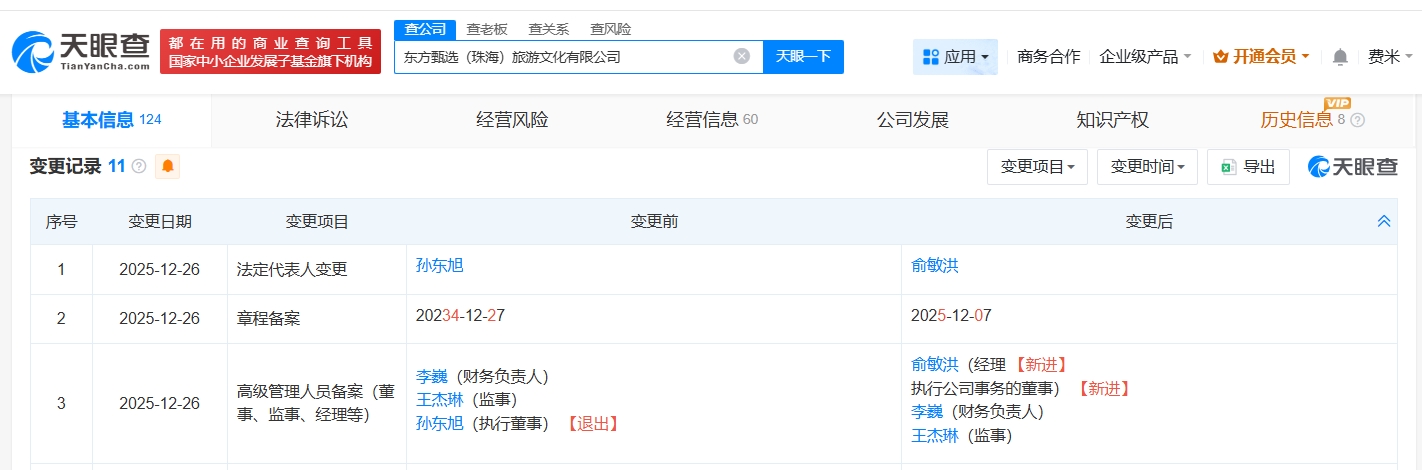Screen dimensions: 1422x470
Task: Open the 商务合作 link
Action: click(x=1048, y=57)
